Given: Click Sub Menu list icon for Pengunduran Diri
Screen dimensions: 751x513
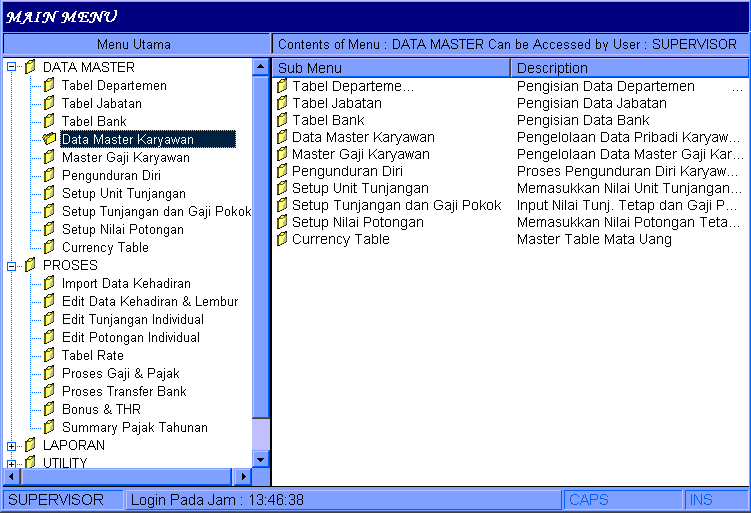Looking at the screenshot, I should (x=282, y=171).
